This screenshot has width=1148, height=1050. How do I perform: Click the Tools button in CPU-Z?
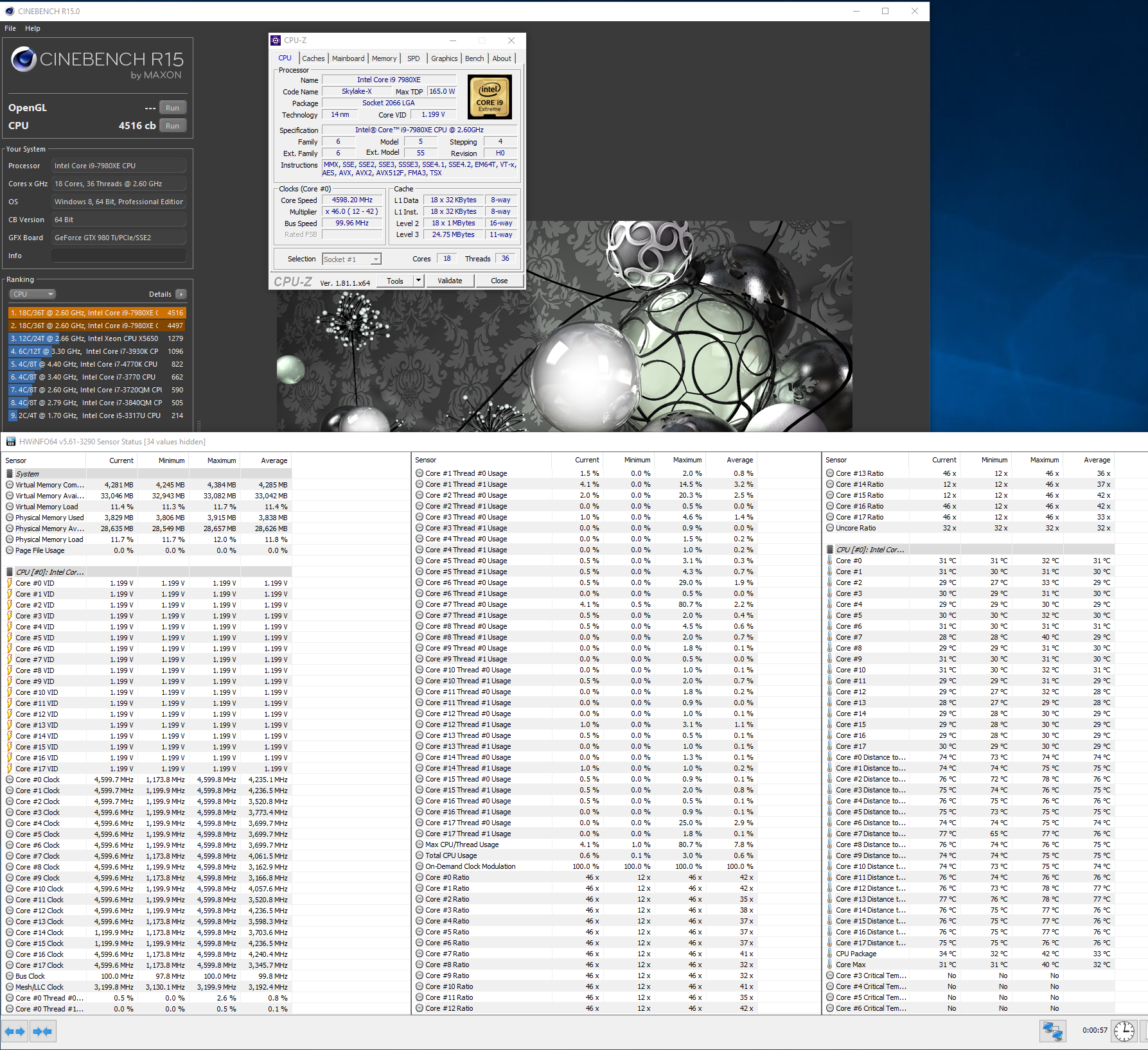coord(395,281)
